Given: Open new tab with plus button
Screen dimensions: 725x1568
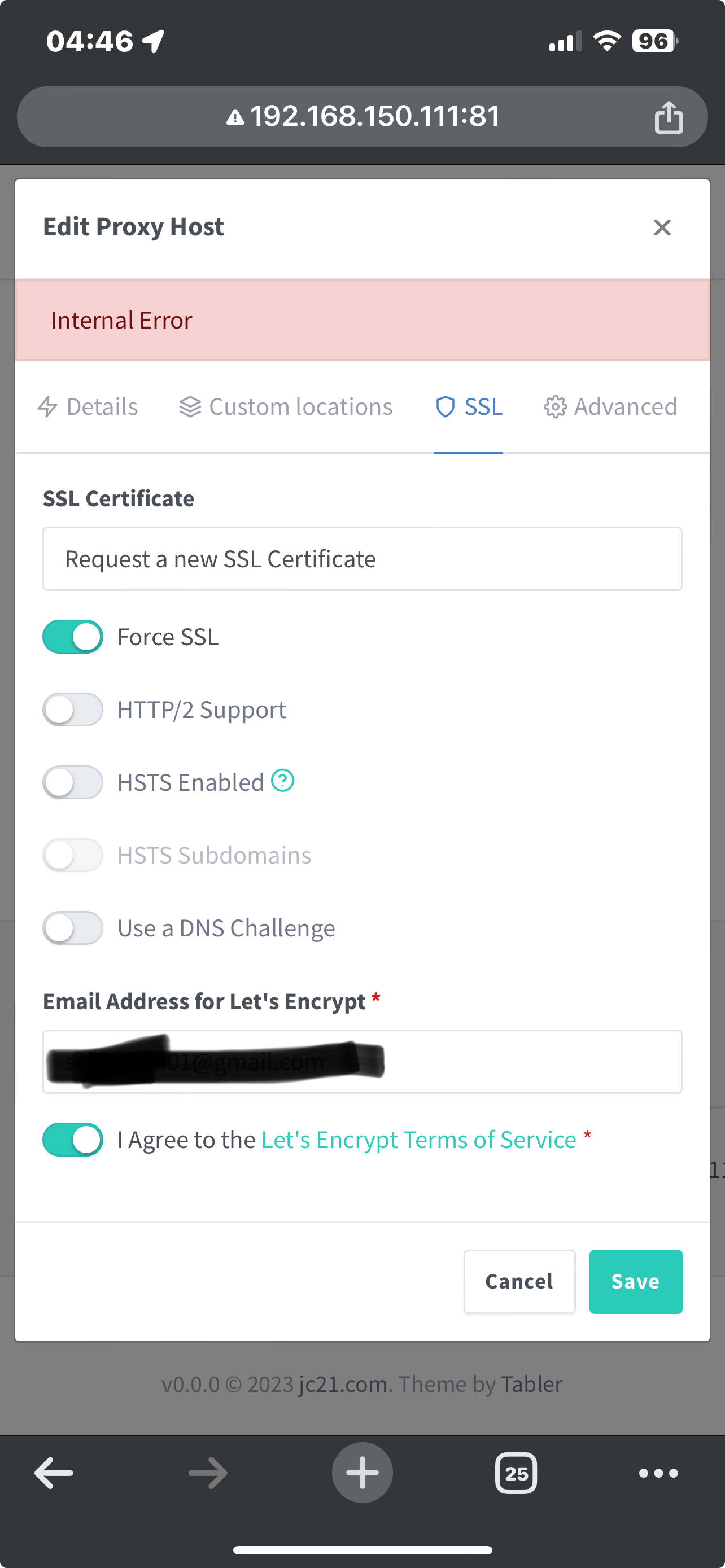Looking at the screenshot, I should tap(362, 1473).
